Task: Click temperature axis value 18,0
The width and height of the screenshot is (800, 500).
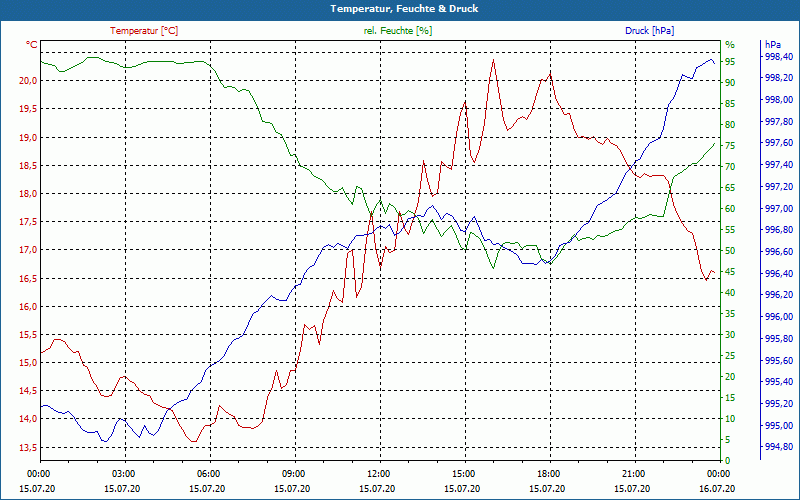Action: (29, 193)
